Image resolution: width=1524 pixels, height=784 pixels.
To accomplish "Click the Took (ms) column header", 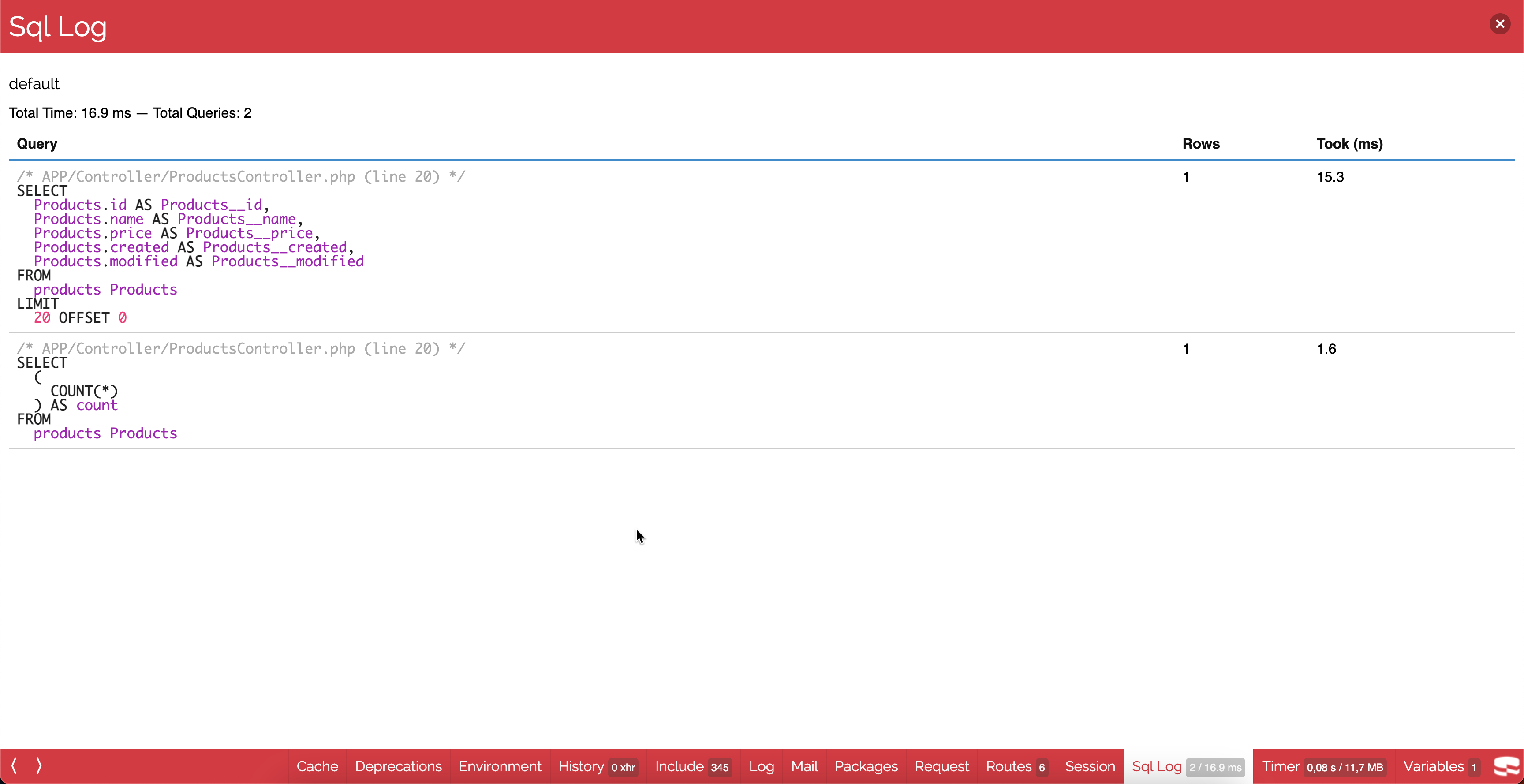I will click(x=1349, y=144).
